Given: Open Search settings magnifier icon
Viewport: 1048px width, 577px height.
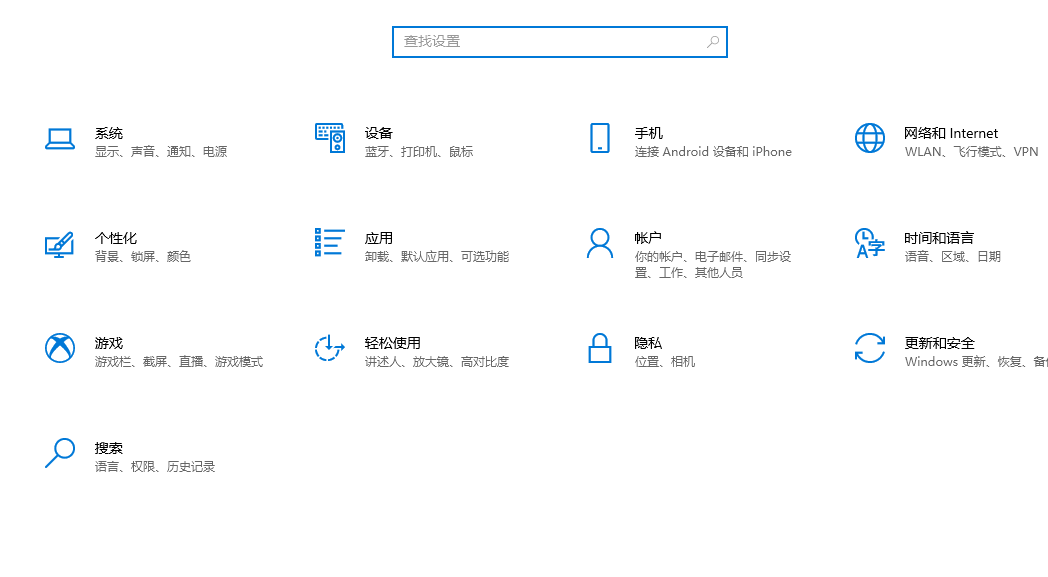Looking at the screenshot, I should point(60,454).
